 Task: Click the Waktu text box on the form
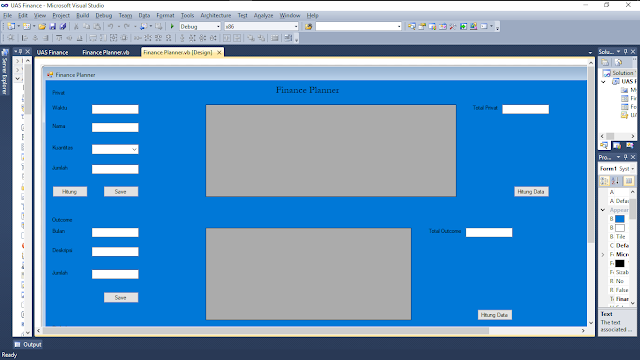click(115, 109)
